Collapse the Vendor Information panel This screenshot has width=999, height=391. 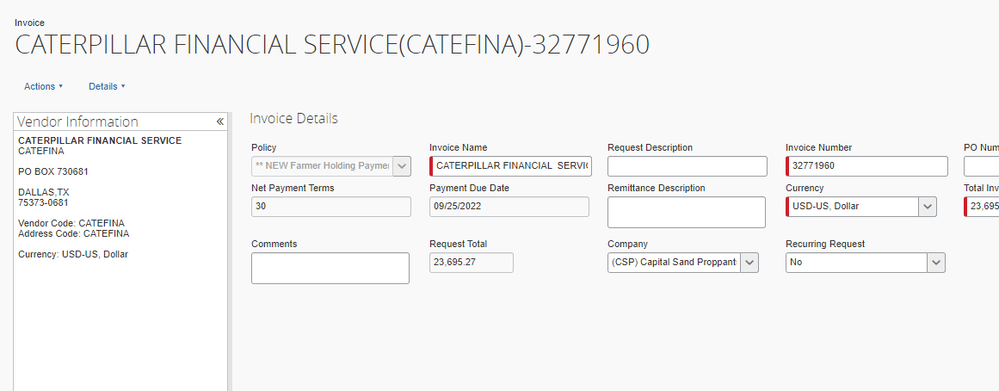pyautogui.click(x=220, y=122)
